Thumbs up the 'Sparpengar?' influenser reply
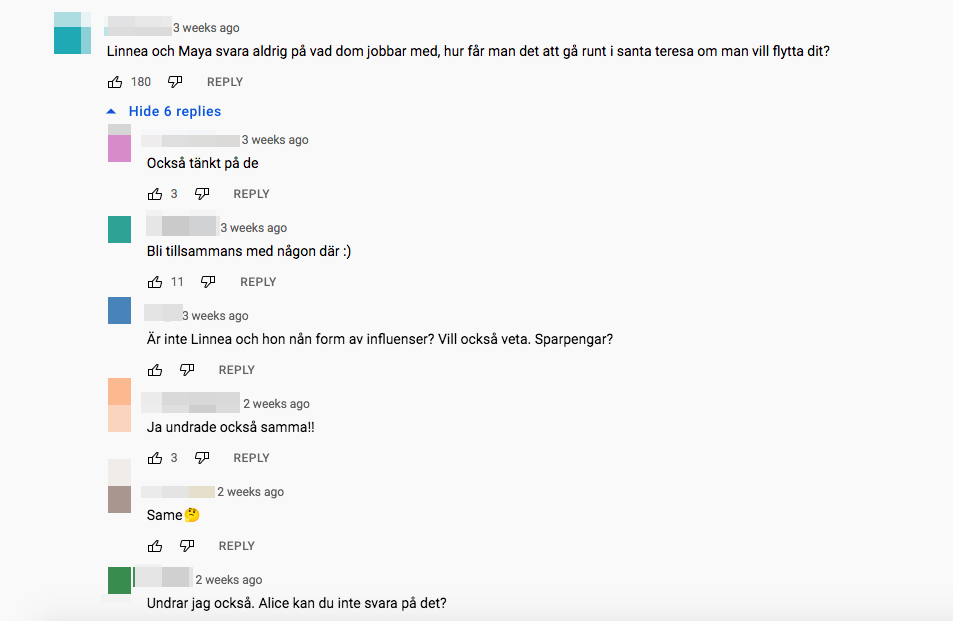This screenshot has width=953, height=621. 155,370
